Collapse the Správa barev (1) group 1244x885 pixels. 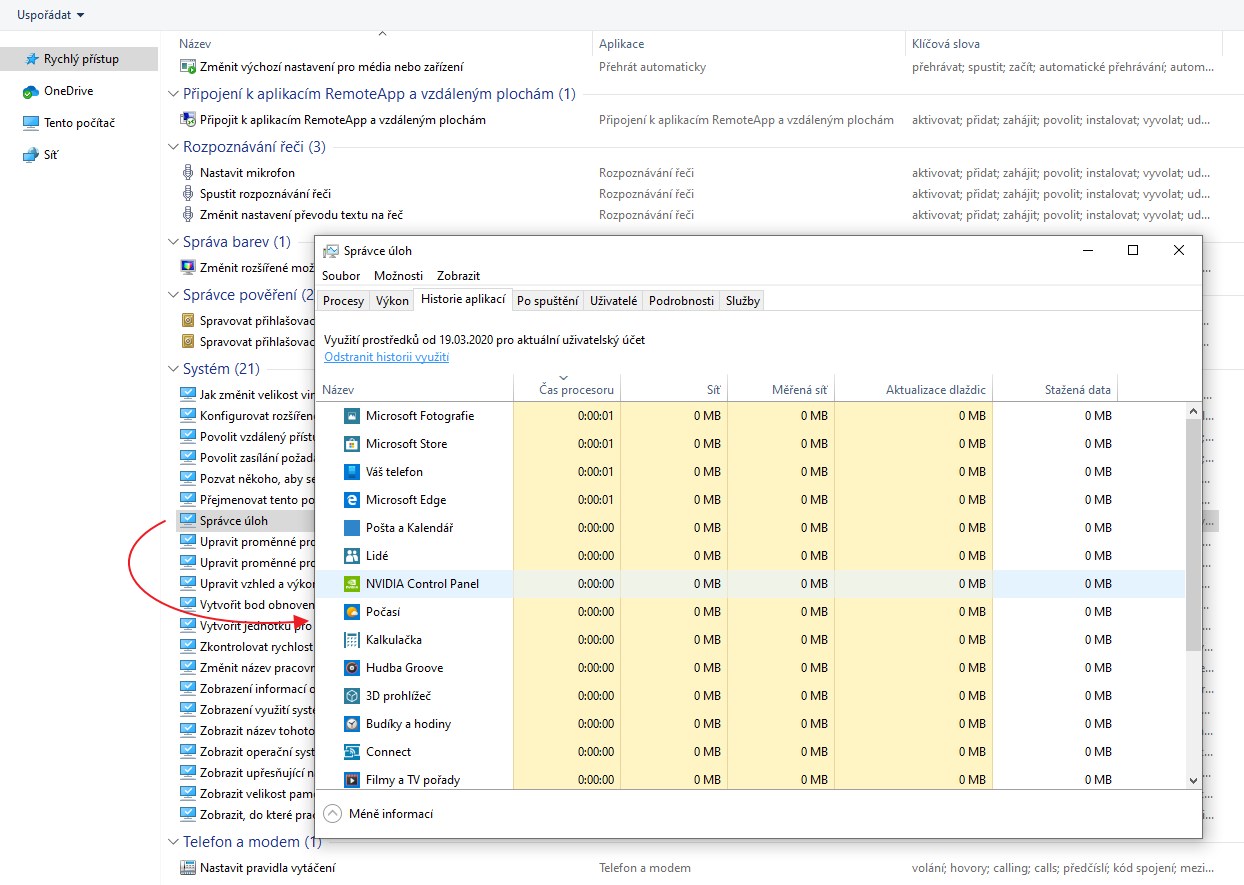pyautogui.click(x=173, y=242)
